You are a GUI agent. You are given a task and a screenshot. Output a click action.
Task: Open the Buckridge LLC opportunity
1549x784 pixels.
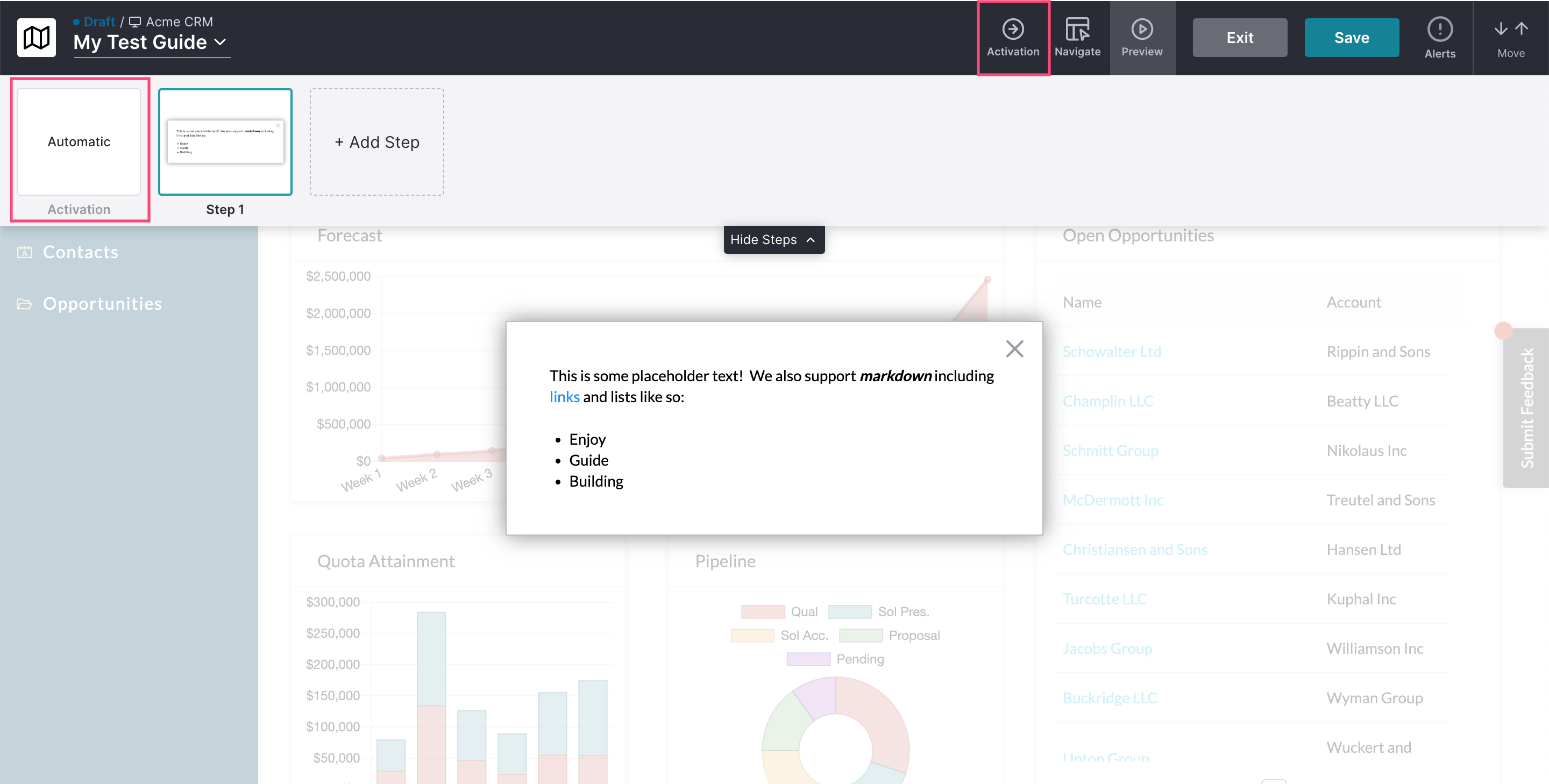1110,698
